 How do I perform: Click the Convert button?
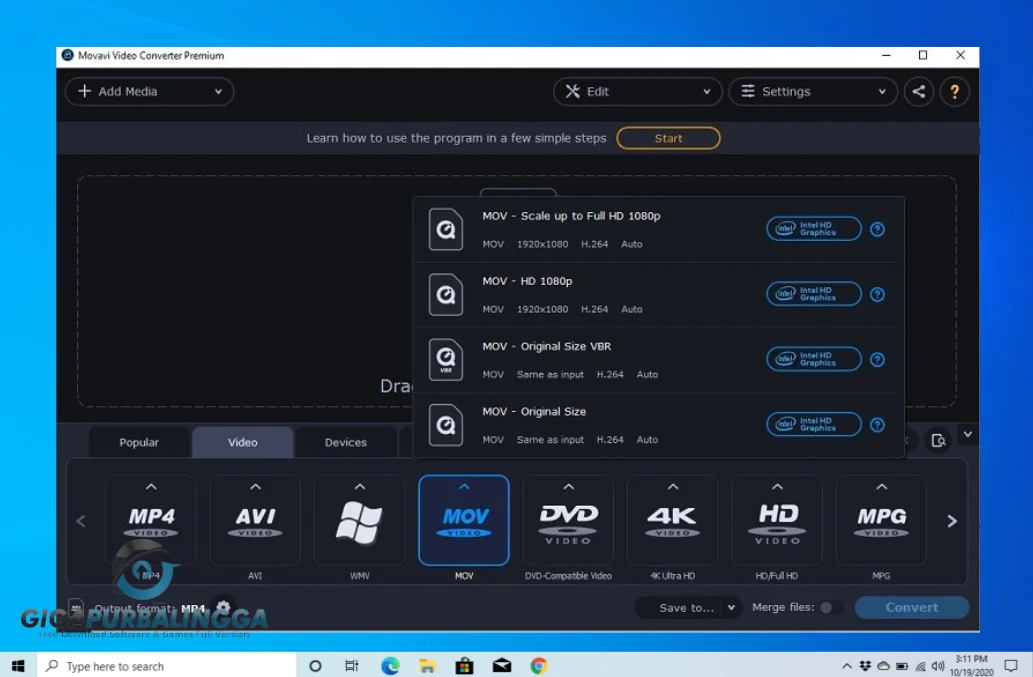pos(911,607)
